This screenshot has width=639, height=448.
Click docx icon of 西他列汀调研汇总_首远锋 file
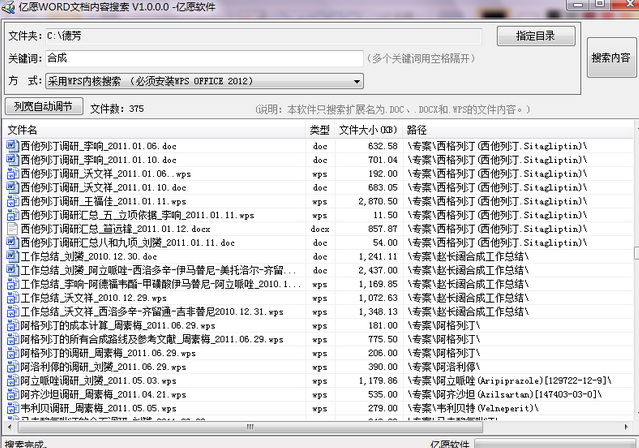click(x=13, y=229)
